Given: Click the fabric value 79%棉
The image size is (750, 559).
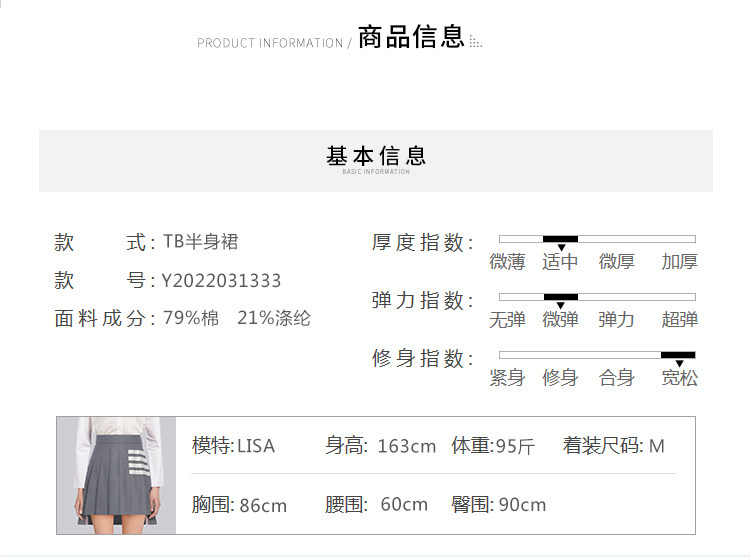Looking at the screenshot, I should tap(191, 318).
